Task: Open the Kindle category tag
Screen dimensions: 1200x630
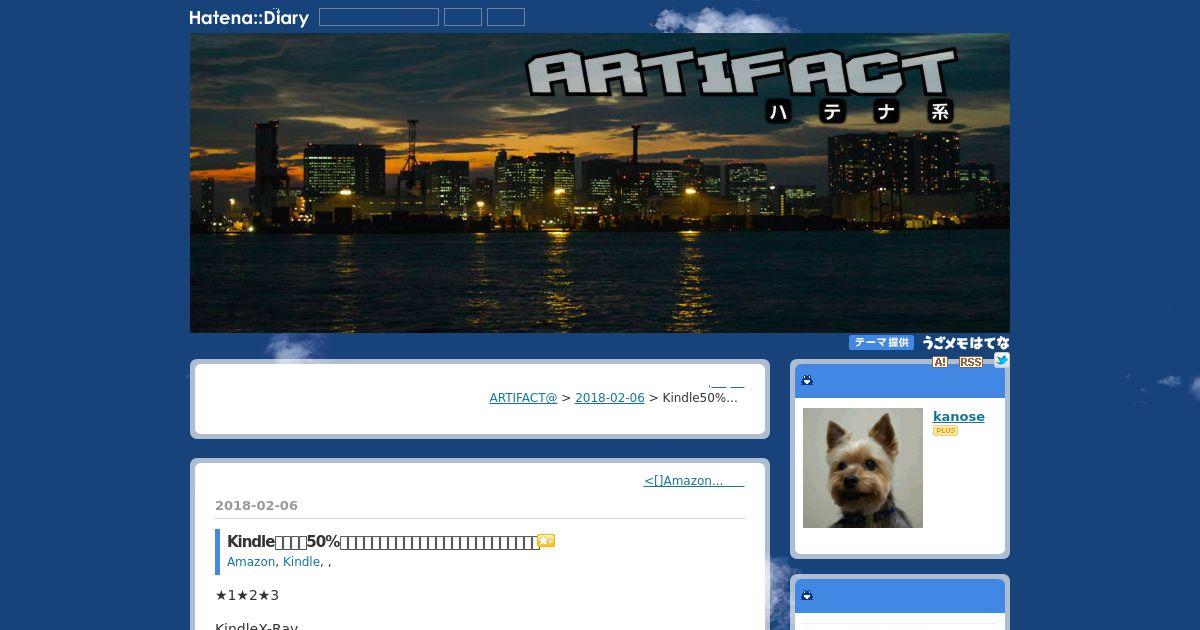Action: [x=301, y=562]
